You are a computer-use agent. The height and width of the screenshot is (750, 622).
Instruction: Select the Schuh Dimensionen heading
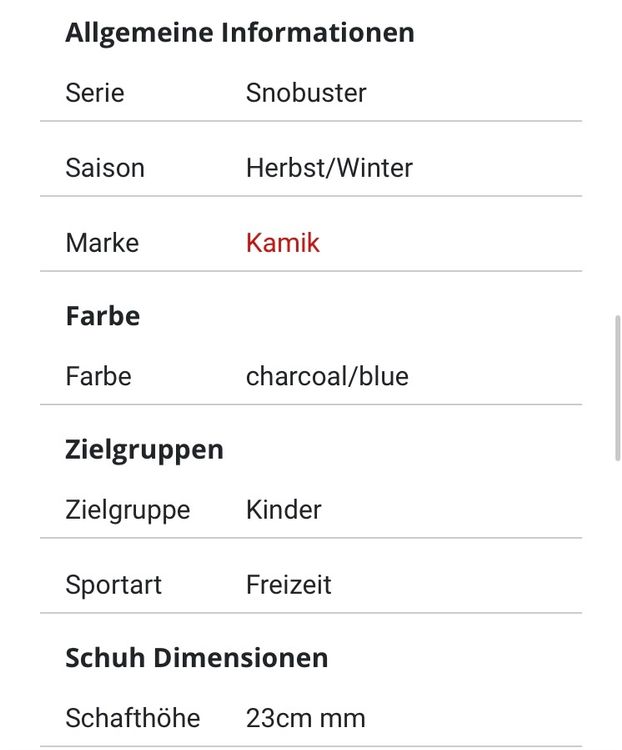[x=197, y=658]
